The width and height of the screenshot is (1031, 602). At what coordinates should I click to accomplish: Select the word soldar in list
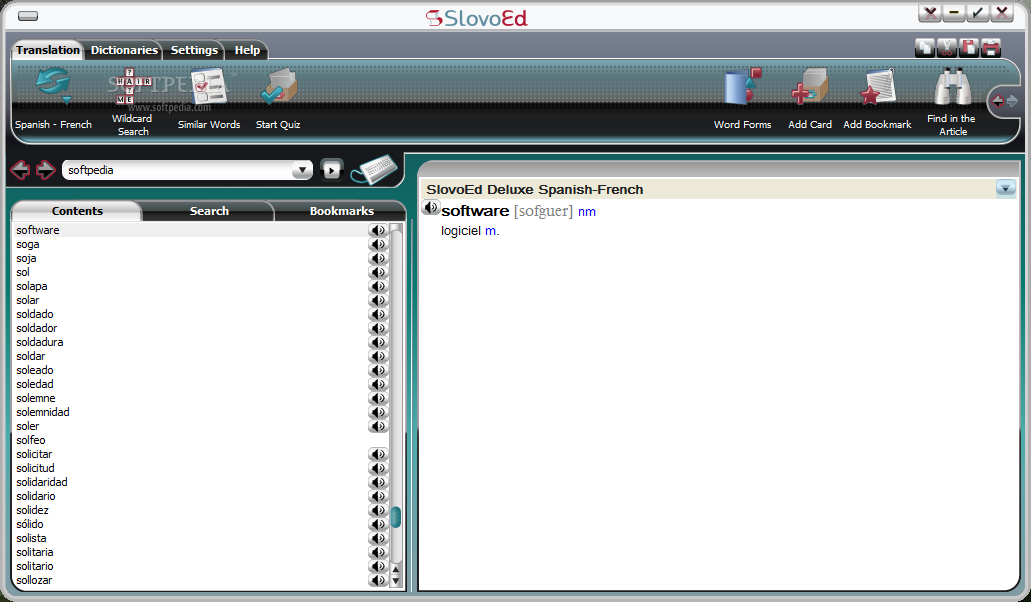pos(31,356)
